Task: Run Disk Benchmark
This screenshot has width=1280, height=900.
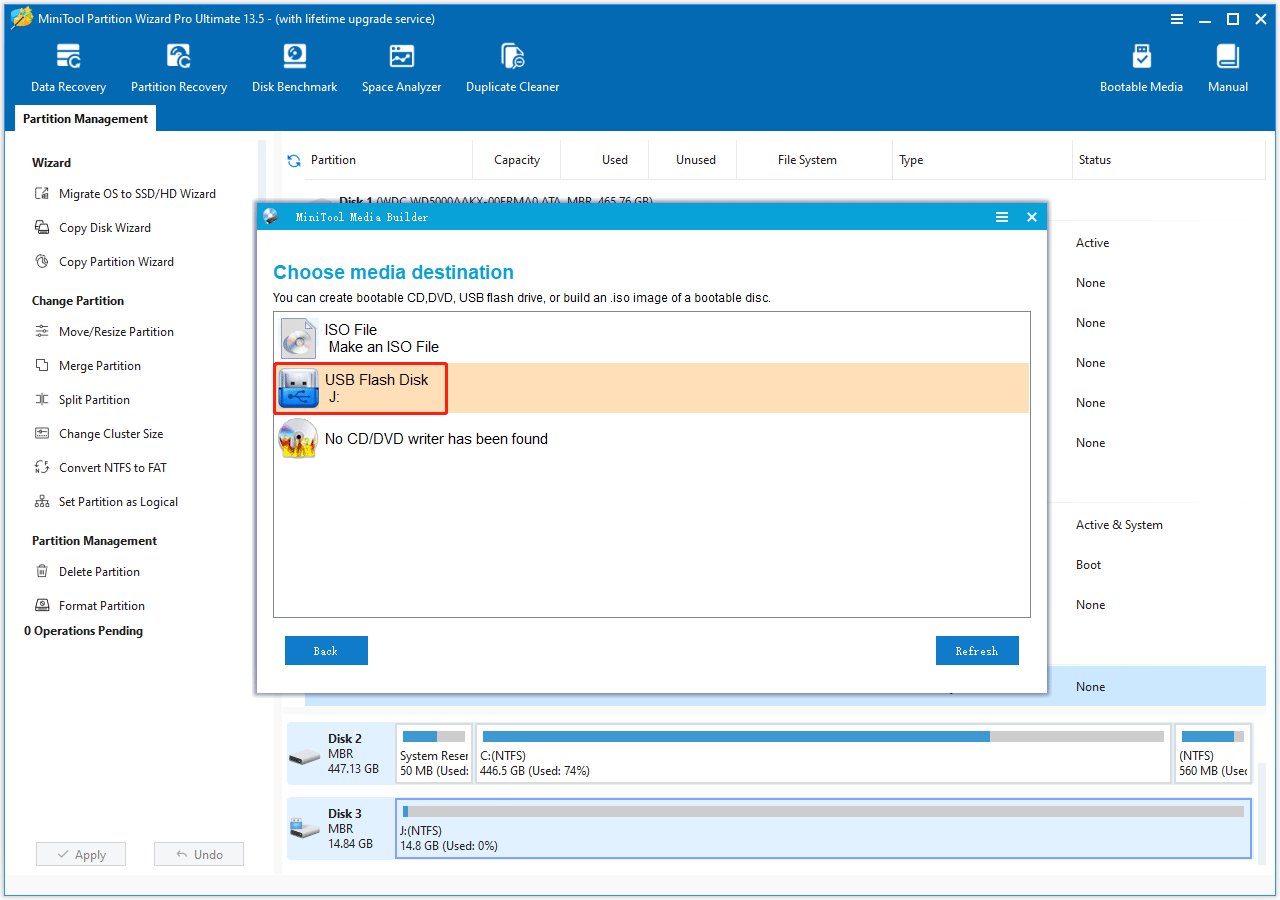Action: click(294, 66)
